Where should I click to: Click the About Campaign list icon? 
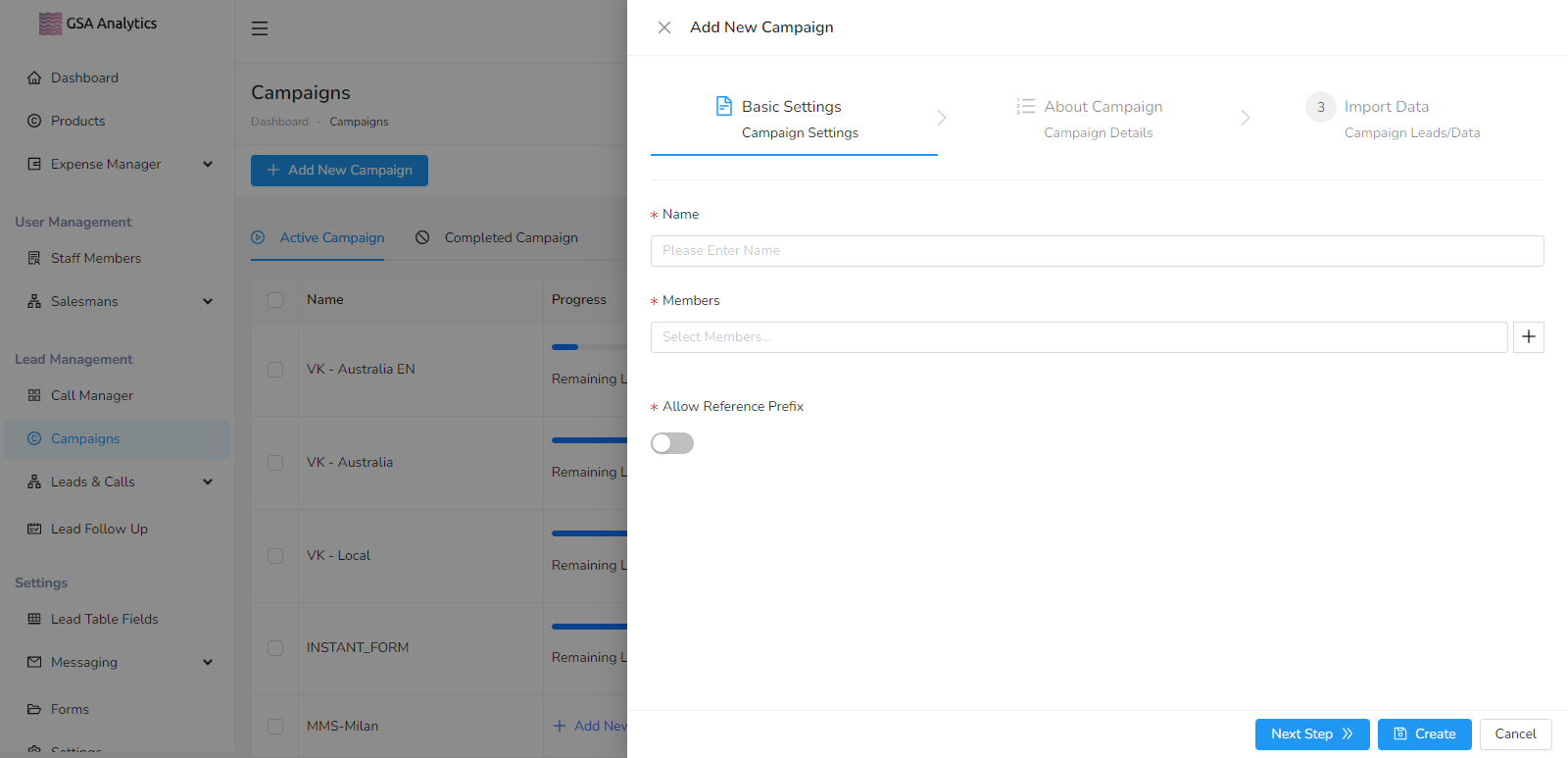pos(1026,106)
